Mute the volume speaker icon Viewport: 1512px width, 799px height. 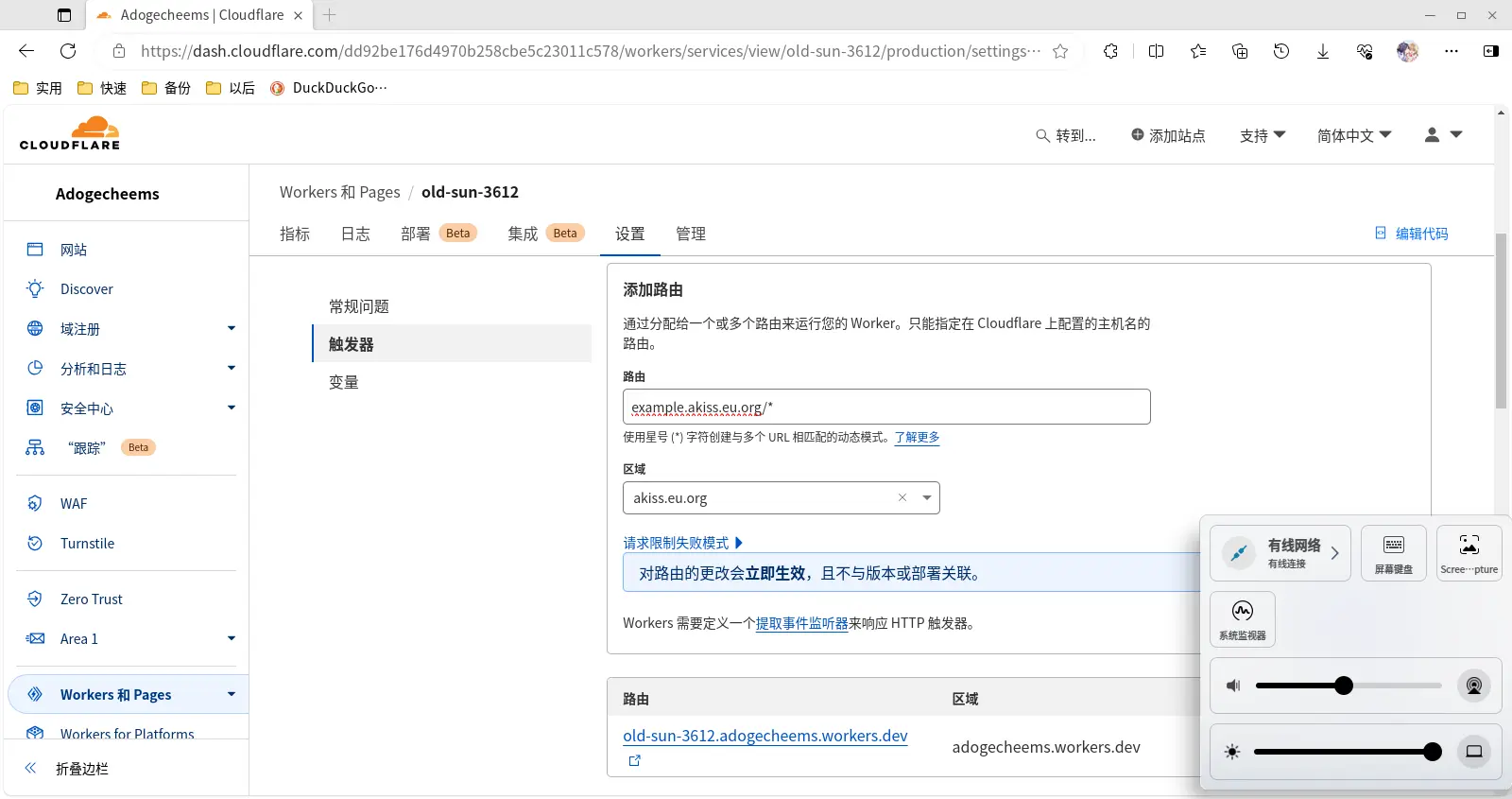(1233, 686)
